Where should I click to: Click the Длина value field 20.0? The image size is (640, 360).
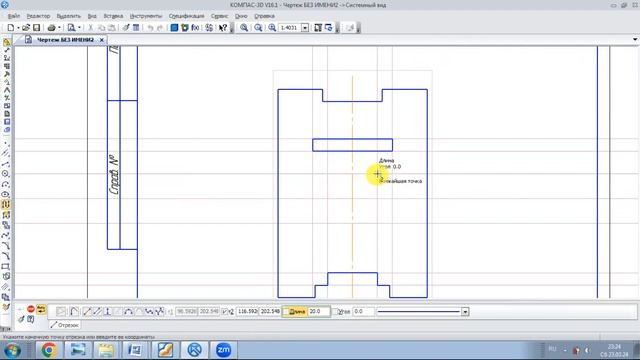click(318, 312)
